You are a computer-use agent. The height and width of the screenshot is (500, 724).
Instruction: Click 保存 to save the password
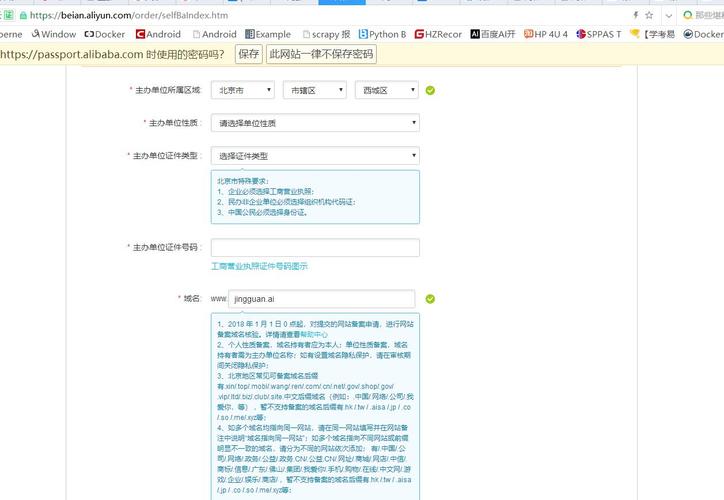click(248, 54)
